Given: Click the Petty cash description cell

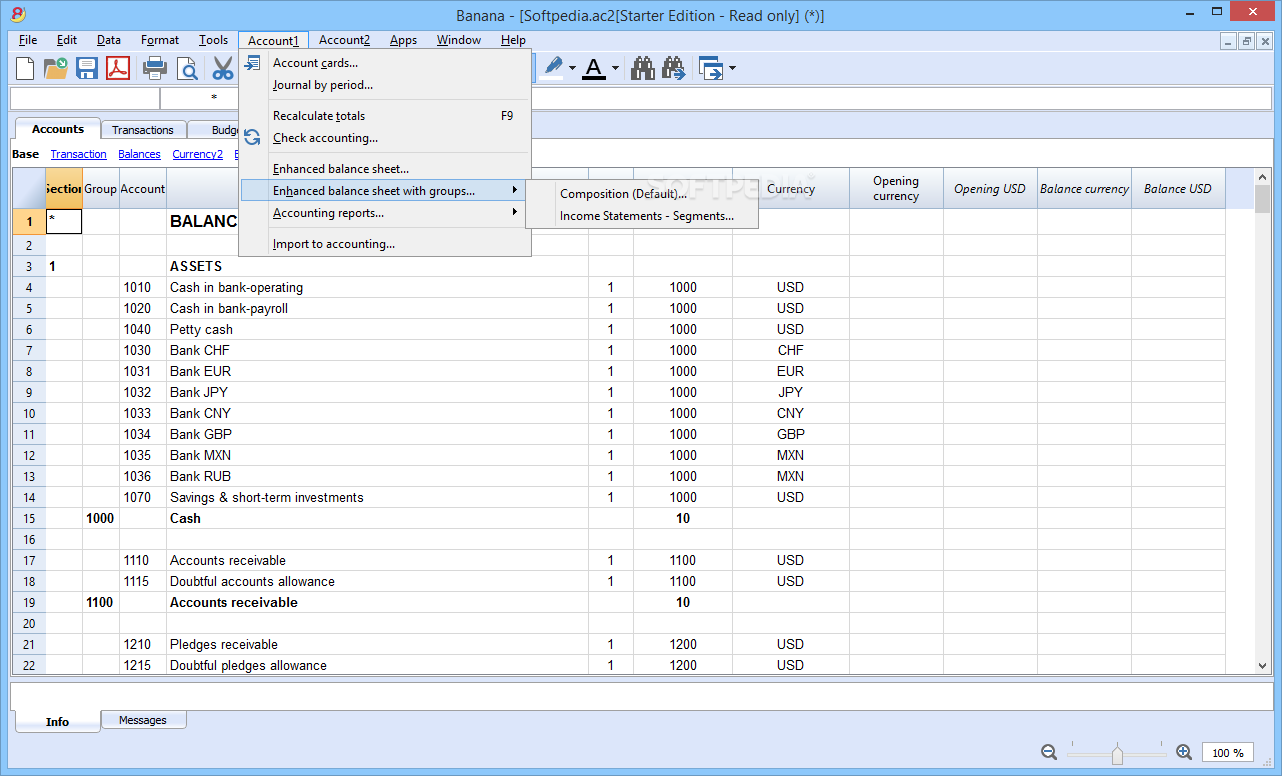Looking at the screenshot, I should tap(377, 329).
